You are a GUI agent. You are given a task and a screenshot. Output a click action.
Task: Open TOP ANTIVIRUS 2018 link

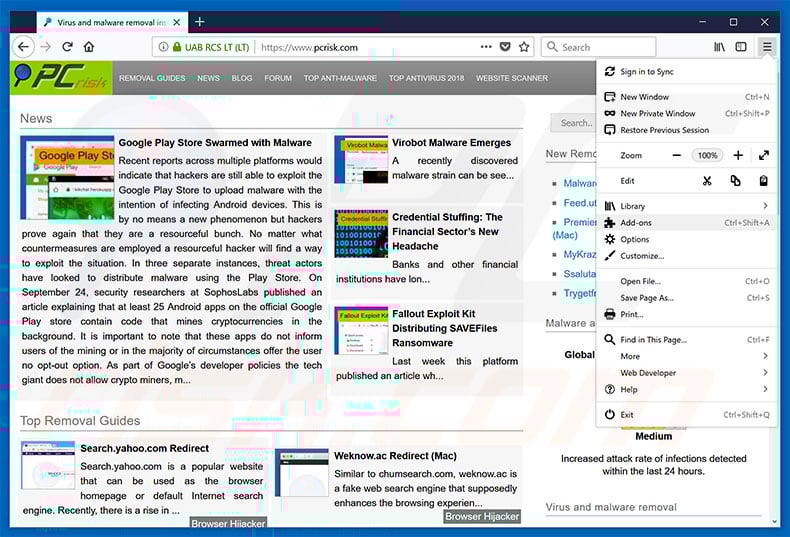point(426,78)
